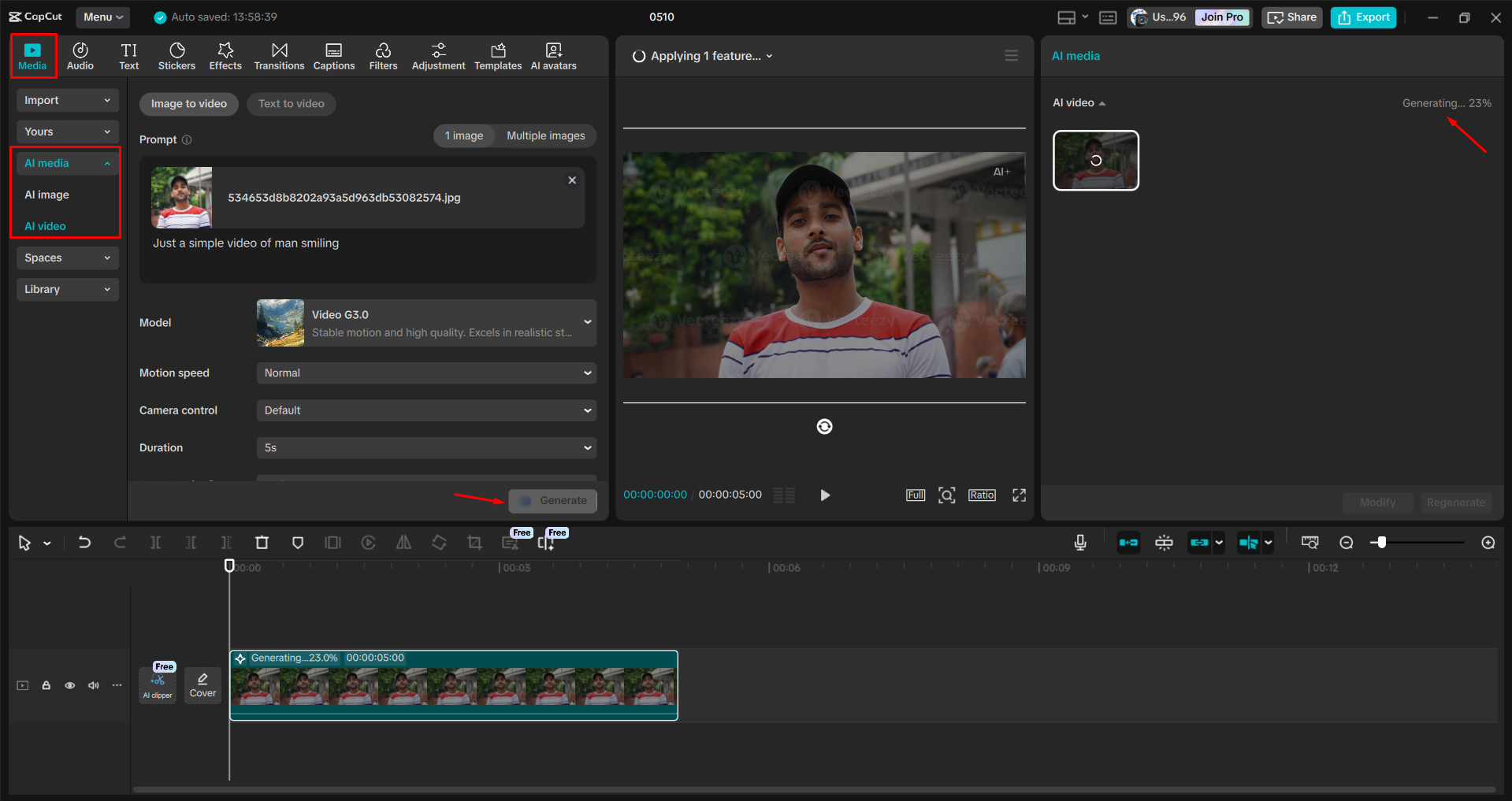Open the Templates panel
Image resolution: width=1512 pixels, height=801 pixels.
click(497, 55)
